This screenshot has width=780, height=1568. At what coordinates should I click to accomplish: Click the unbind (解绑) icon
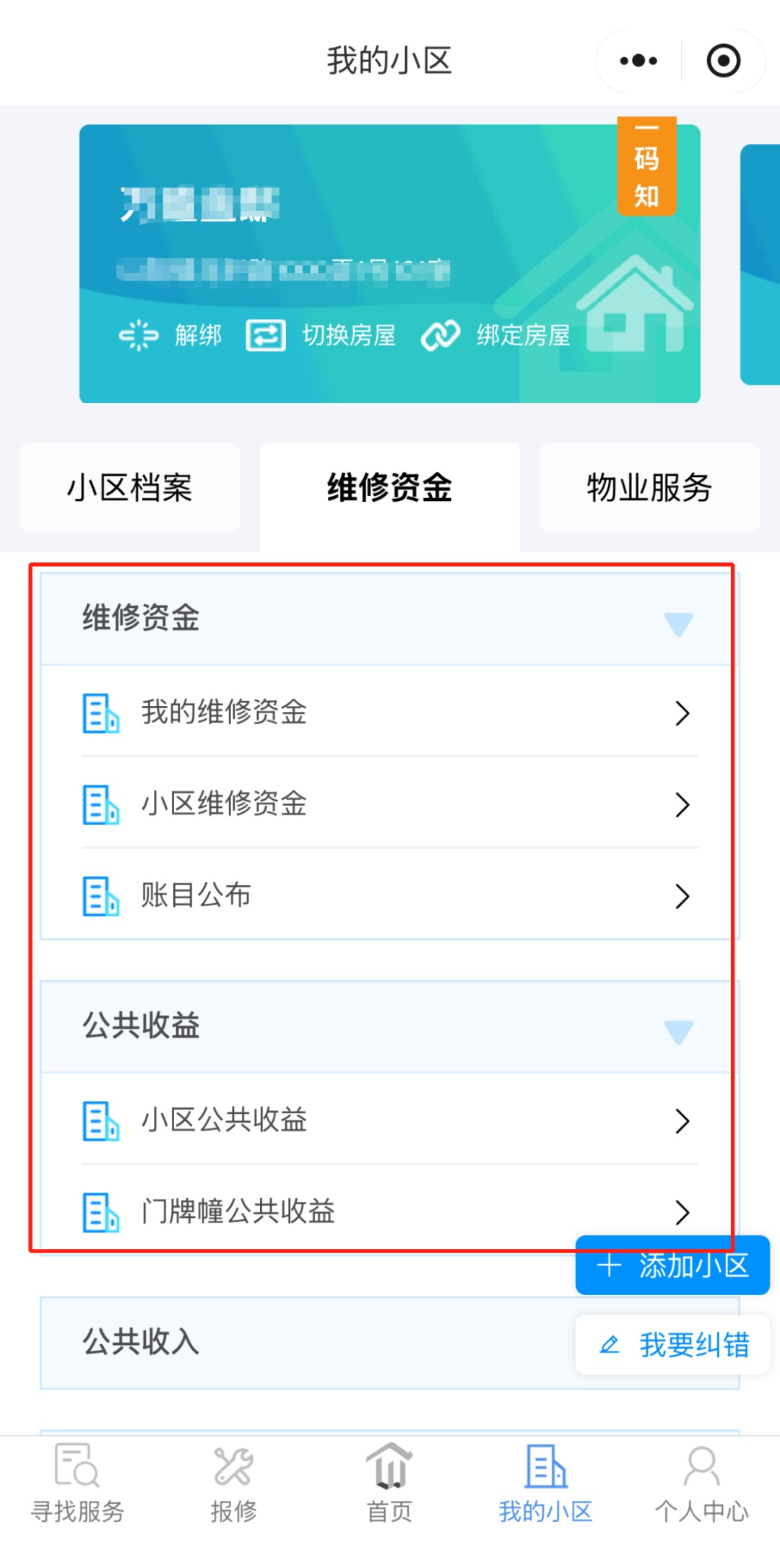click(139, 336)
